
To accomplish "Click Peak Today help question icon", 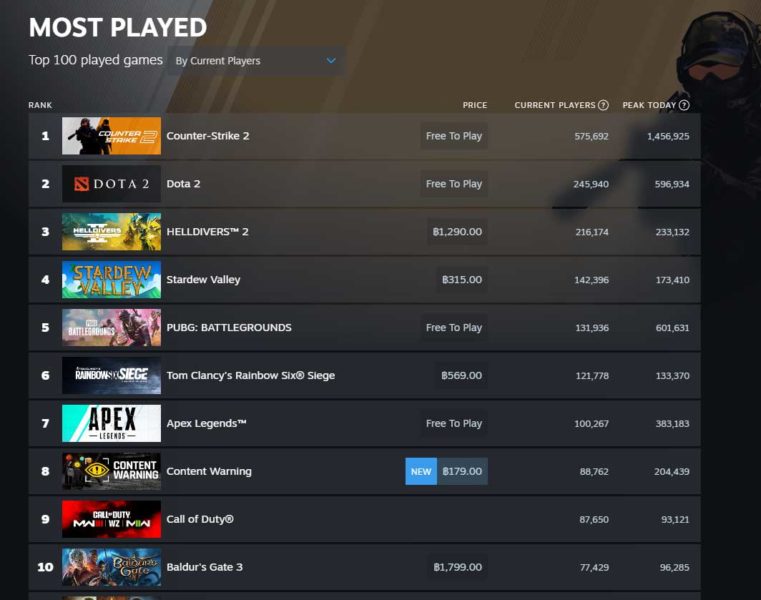I will click(x=683, y=105).
